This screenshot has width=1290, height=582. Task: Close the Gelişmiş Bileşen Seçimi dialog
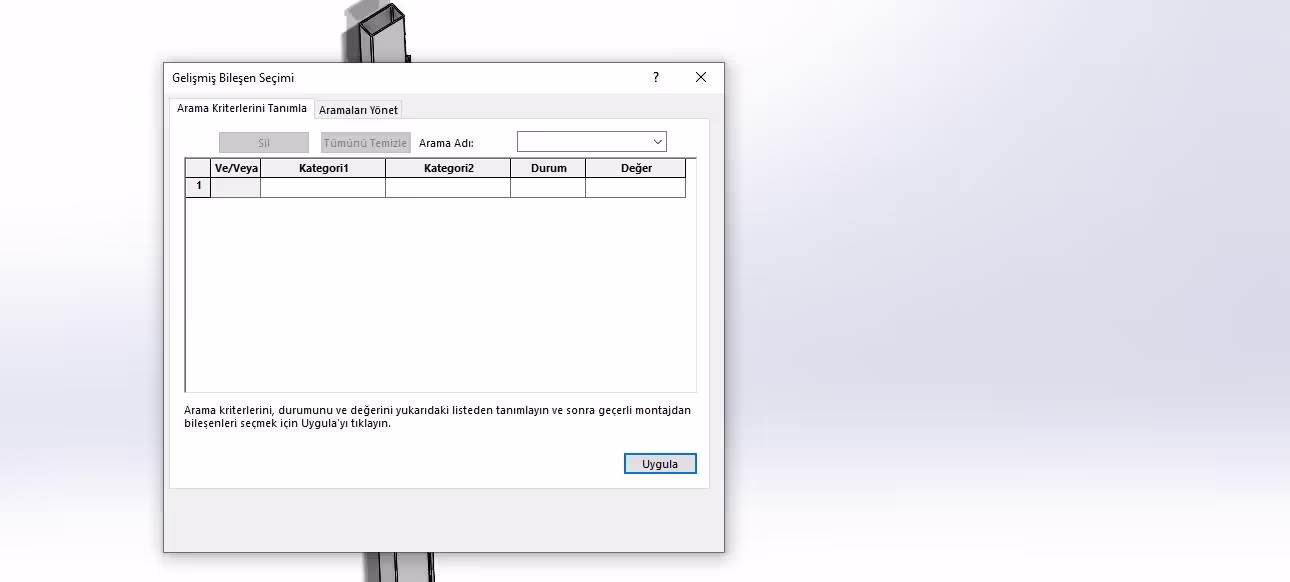[x=701, y=77]
